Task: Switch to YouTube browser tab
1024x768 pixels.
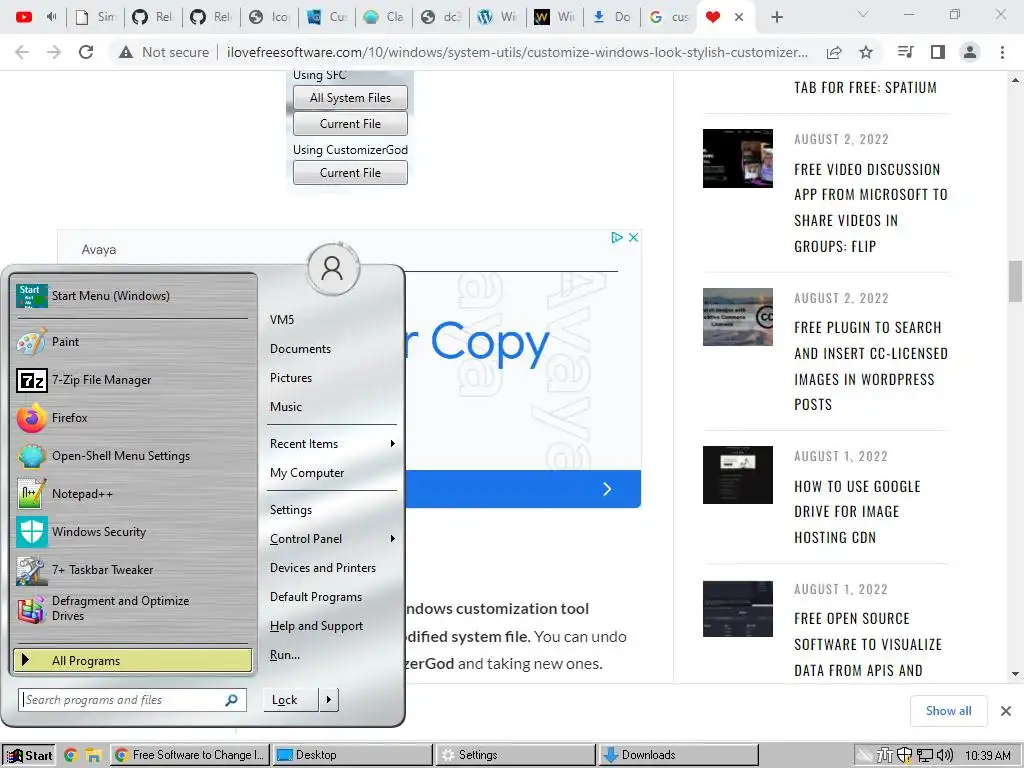Action: [x=24, y=17]
